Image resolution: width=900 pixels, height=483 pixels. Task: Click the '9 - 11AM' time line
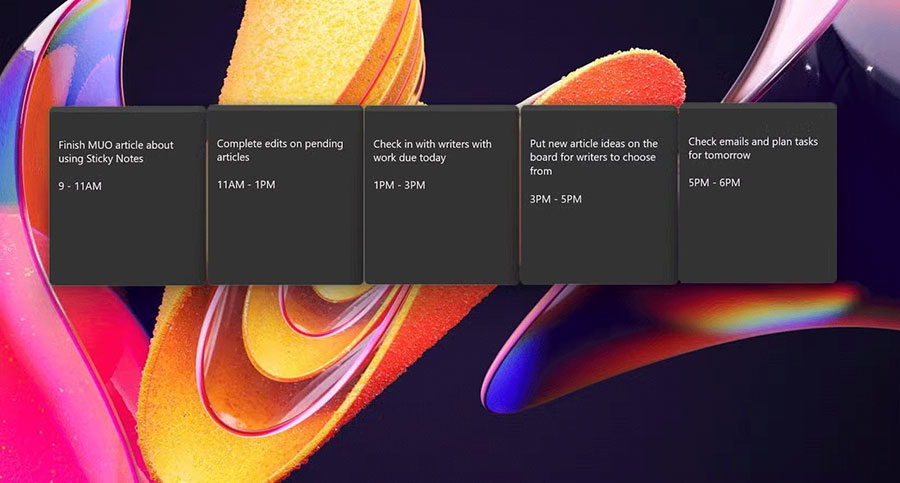click(x=82, y=186)
